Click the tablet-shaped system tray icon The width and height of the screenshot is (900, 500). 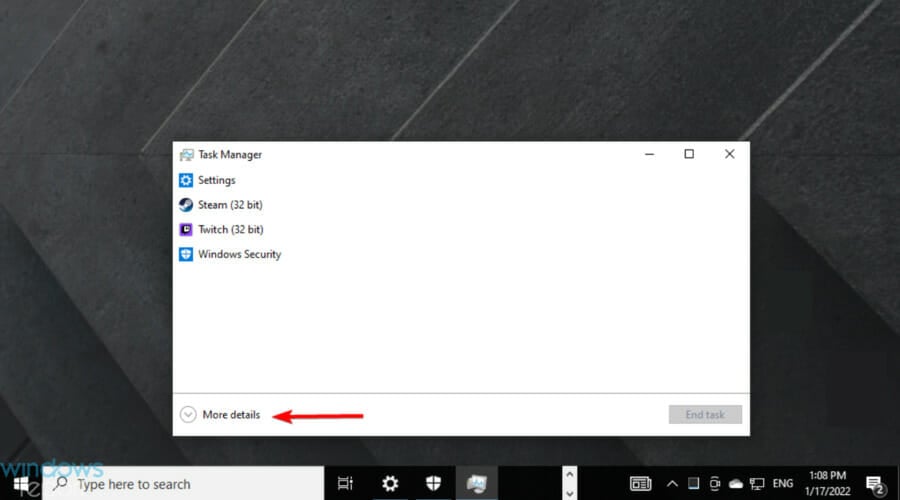point(693,483)
